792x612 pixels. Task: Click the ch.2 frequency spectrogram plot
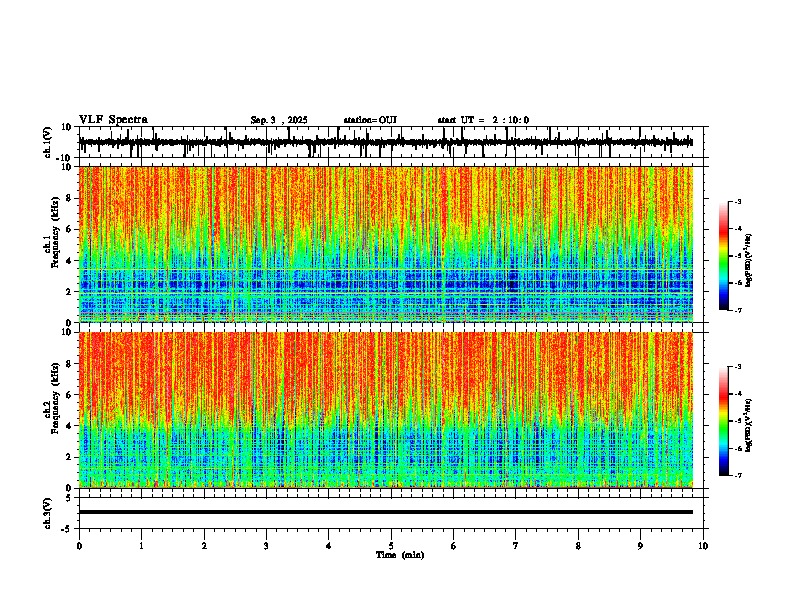(386, 410)
